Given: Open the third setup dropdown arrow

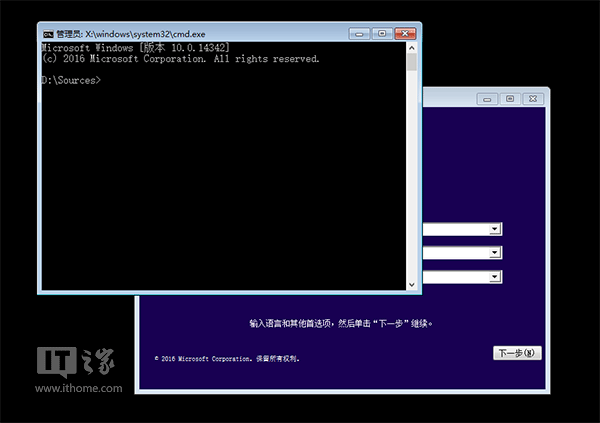Looking at the screenshot, I should pos(494,276).
